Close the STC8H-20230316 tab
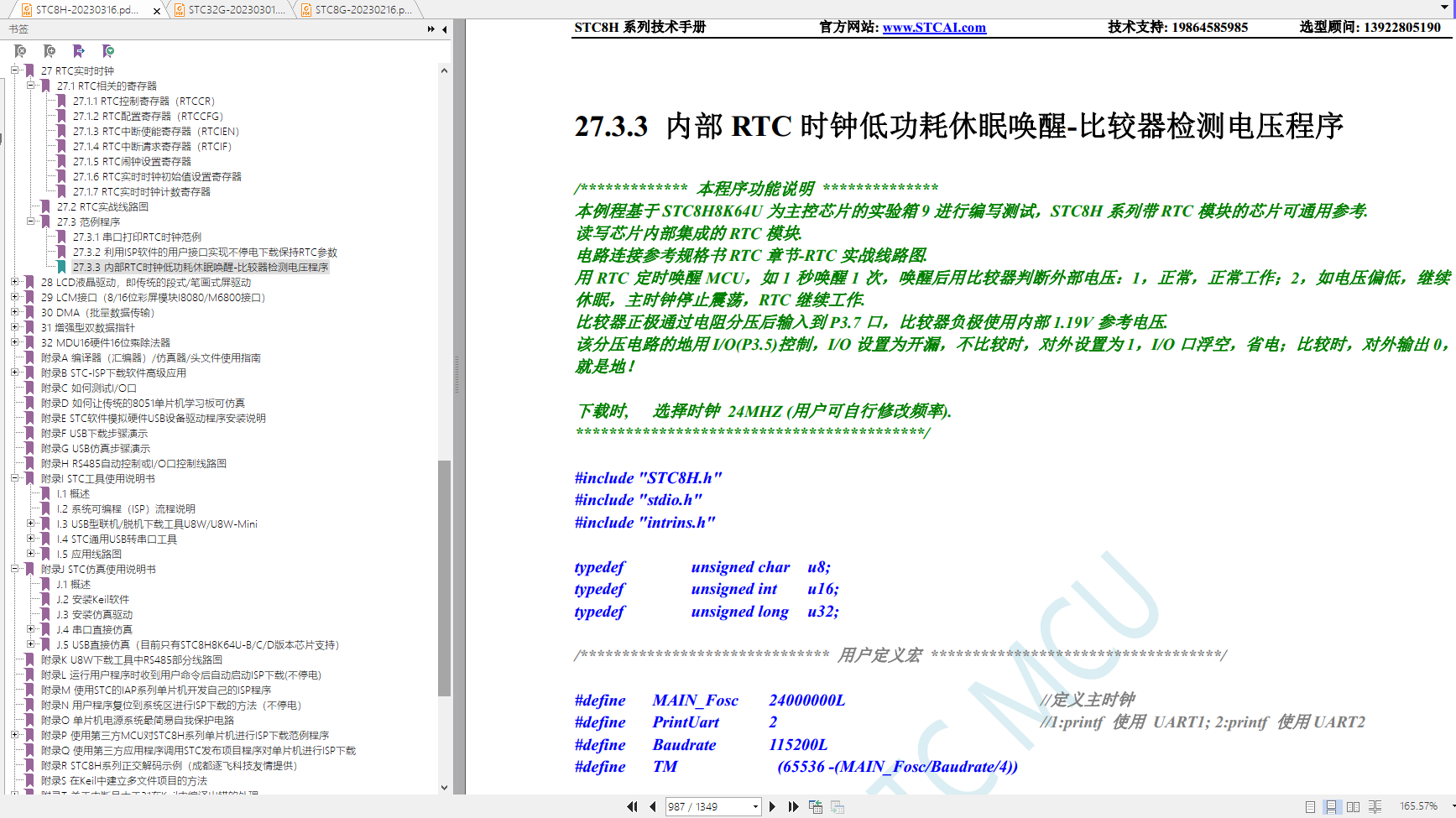Viewport: 1456px width, 818px height. point(157,10)
